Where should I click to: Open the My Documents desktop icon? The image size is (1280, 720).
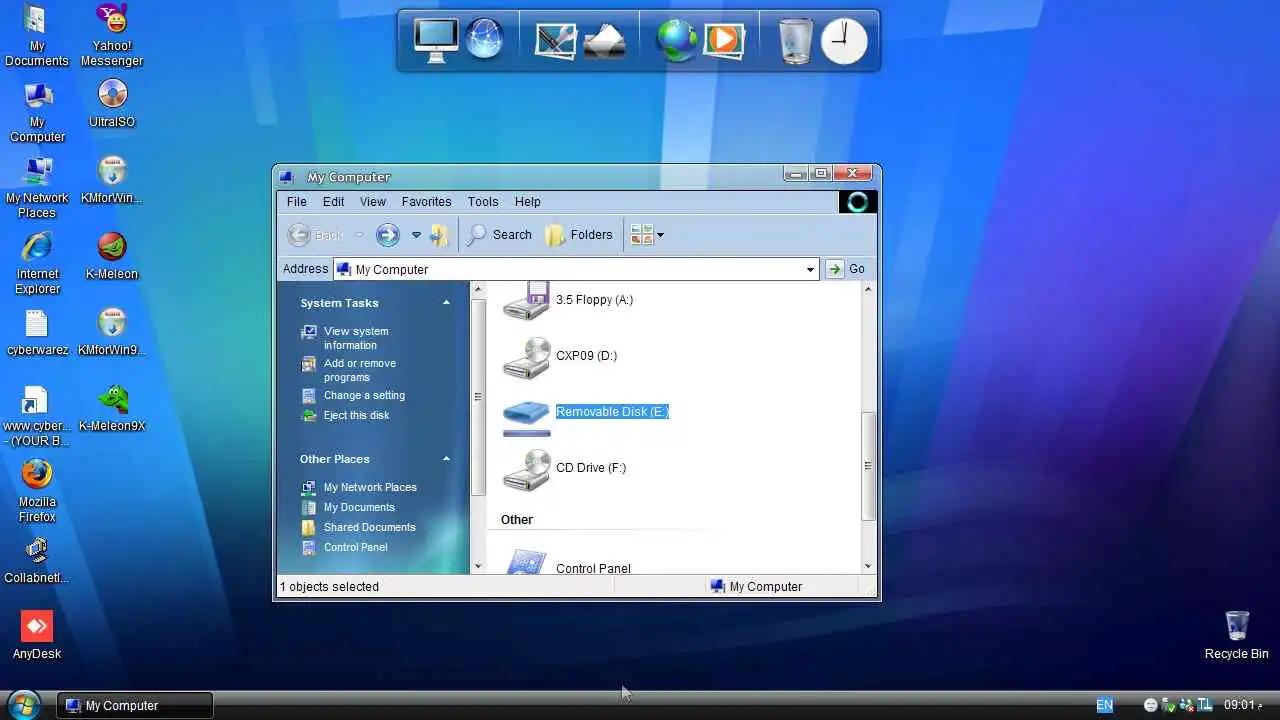pyautogui.click(x=37, y=36)
